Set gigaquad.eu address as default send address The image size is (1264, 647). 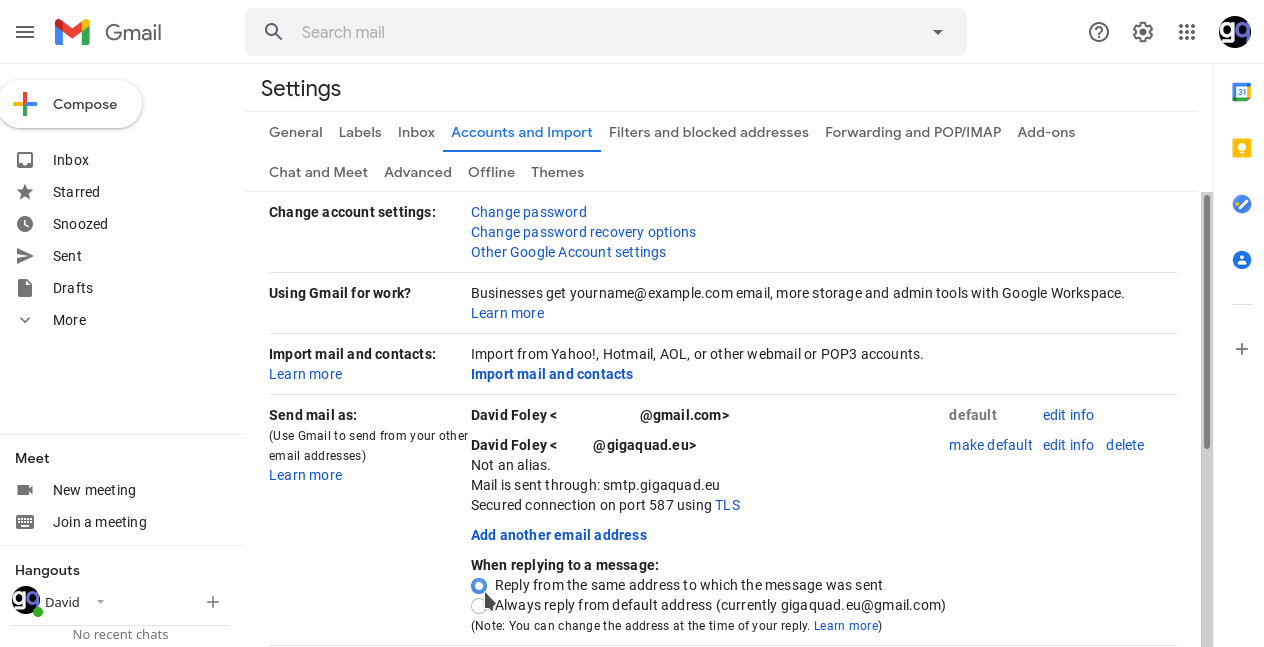(x=990, y=444)
